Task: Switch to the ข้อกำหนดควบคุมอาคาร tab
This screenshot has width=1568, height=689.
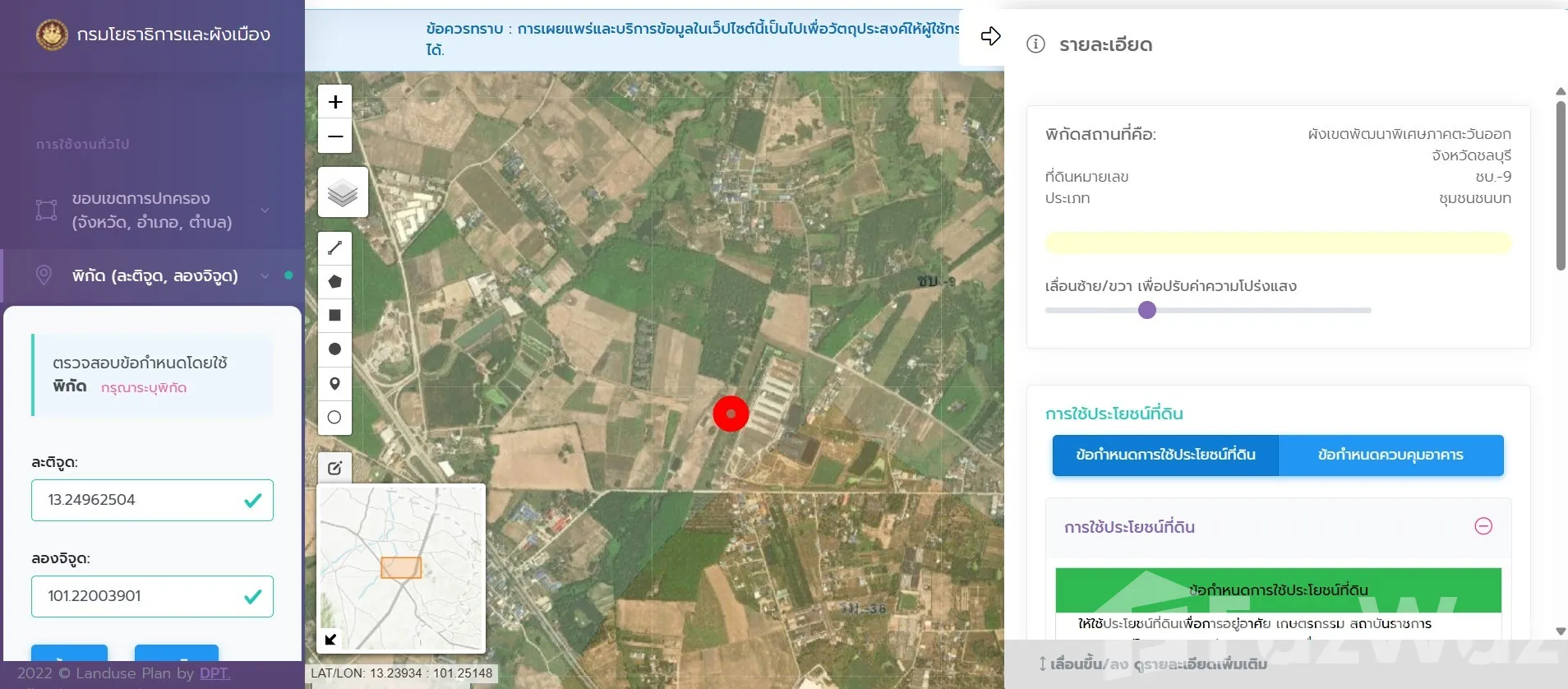Action: [x=1390, y=455]
